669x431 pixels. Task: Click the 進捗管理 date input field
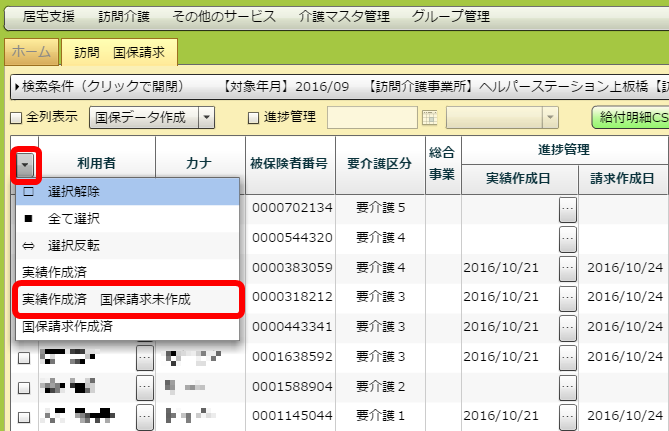pos(373,117)
